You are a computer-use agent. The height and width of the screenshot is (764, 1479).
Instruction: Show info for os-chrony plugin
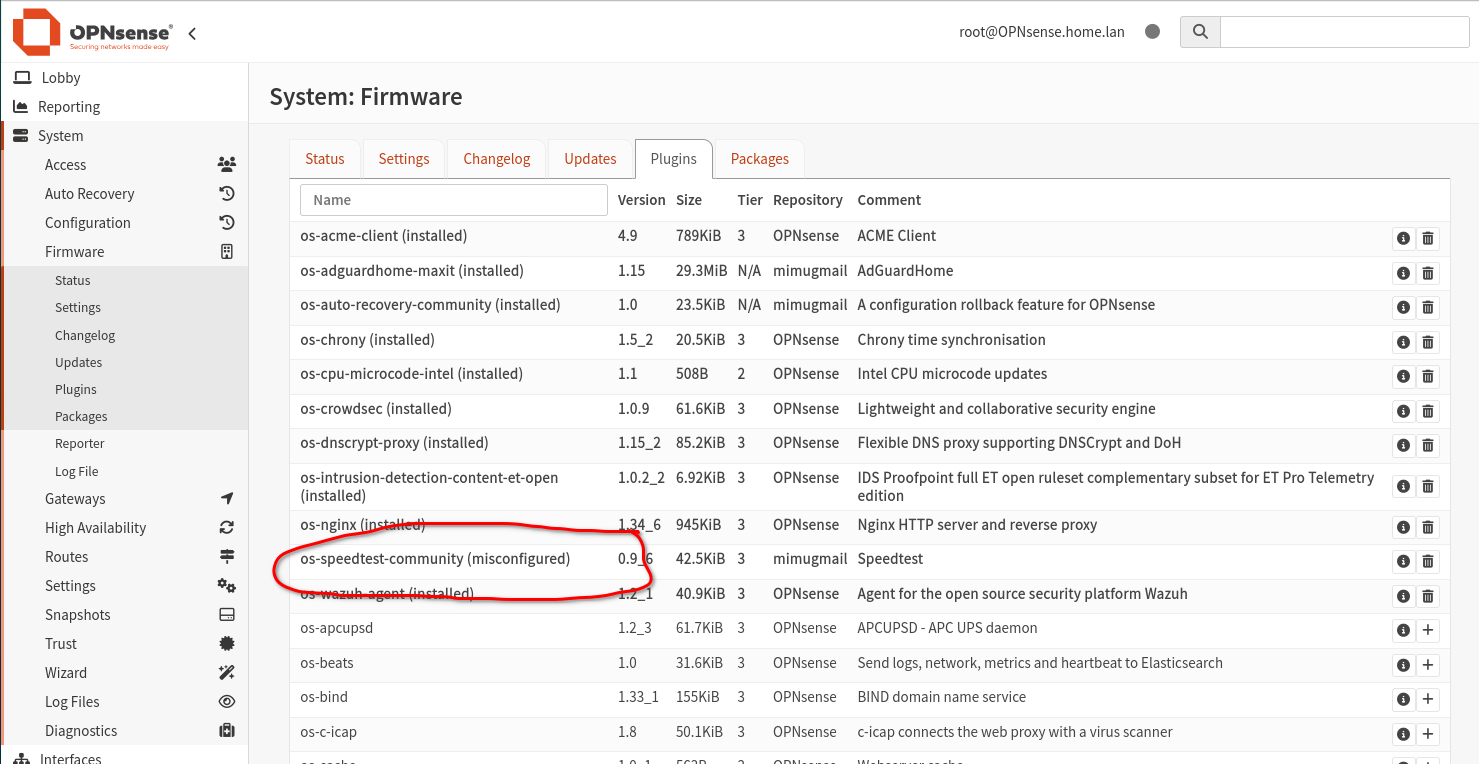(1403, 342)
